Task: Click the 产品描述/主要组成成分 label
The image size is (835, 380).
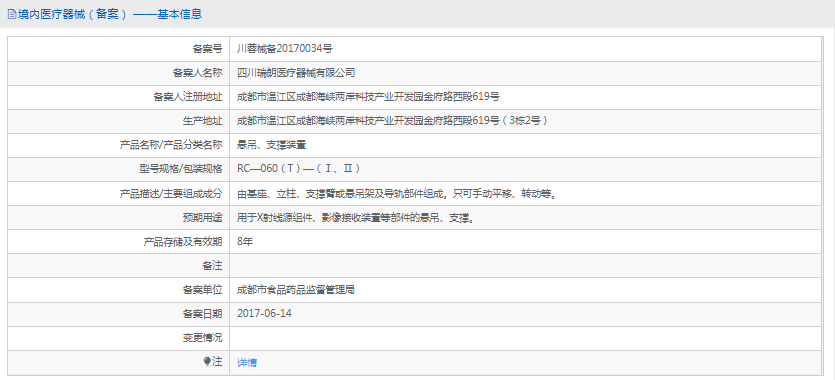Action: [170, 193]
